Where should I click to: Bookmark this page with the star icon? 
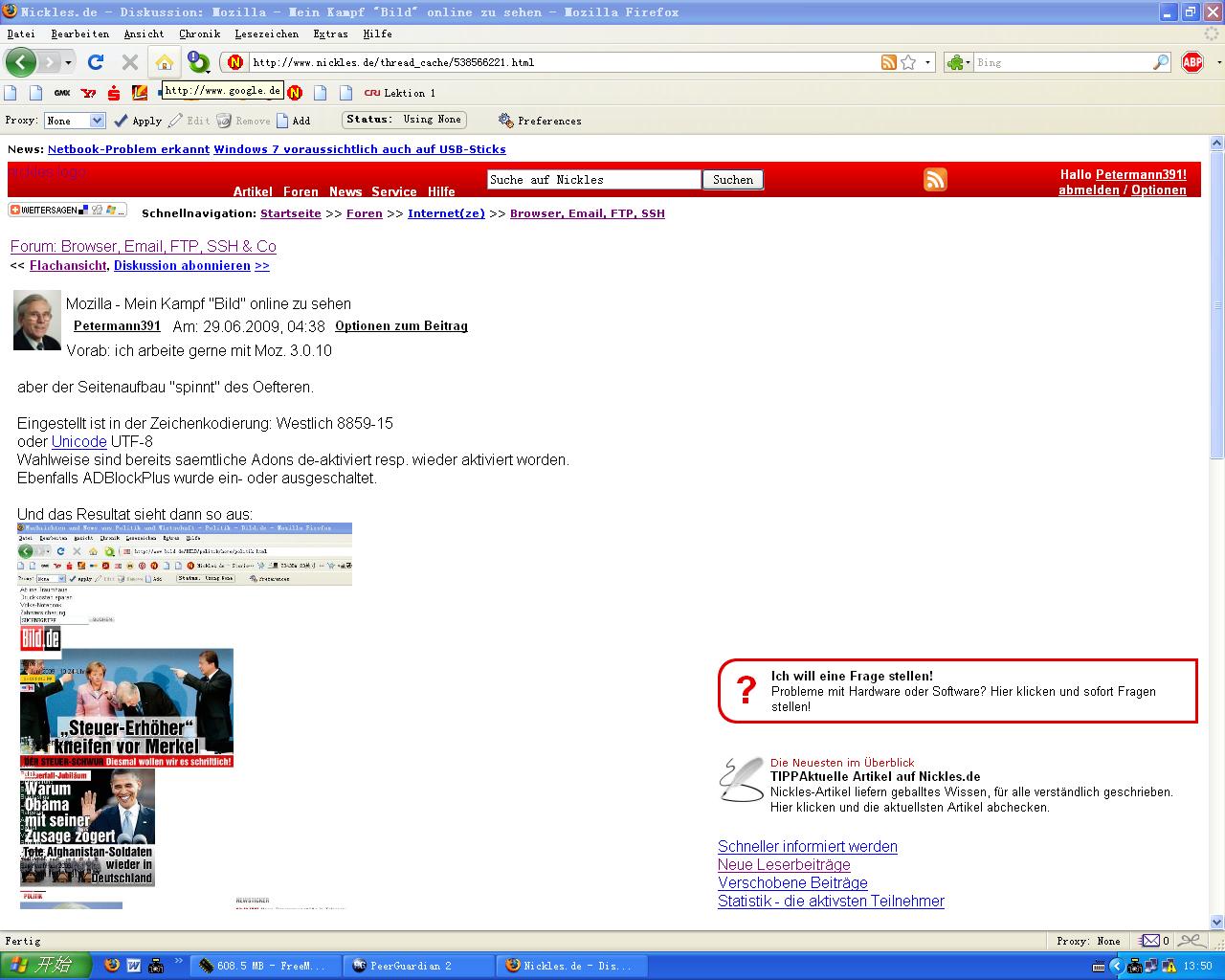coord(908,62)
